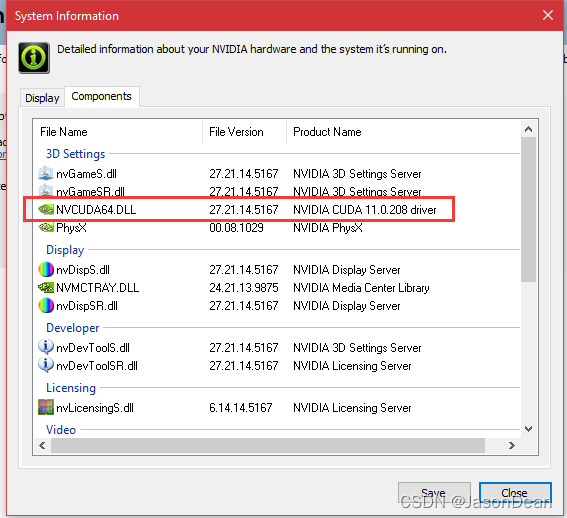Click the vertical scrollbar down arrow
567x518 pixels.
[528, 429]
